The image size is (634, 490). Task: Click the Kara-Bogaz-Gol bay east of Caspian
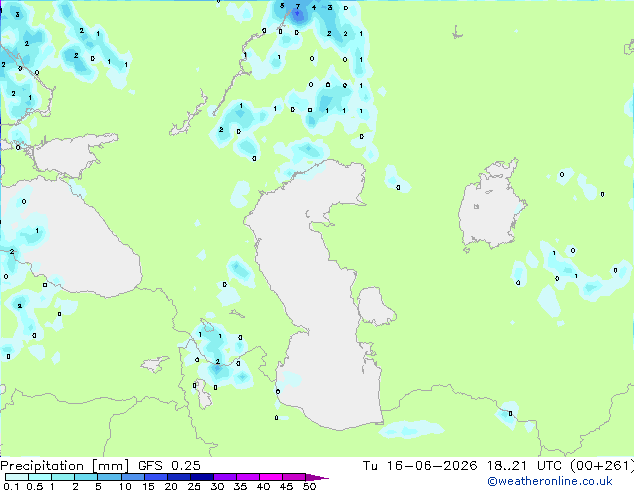tap(375, 306)
